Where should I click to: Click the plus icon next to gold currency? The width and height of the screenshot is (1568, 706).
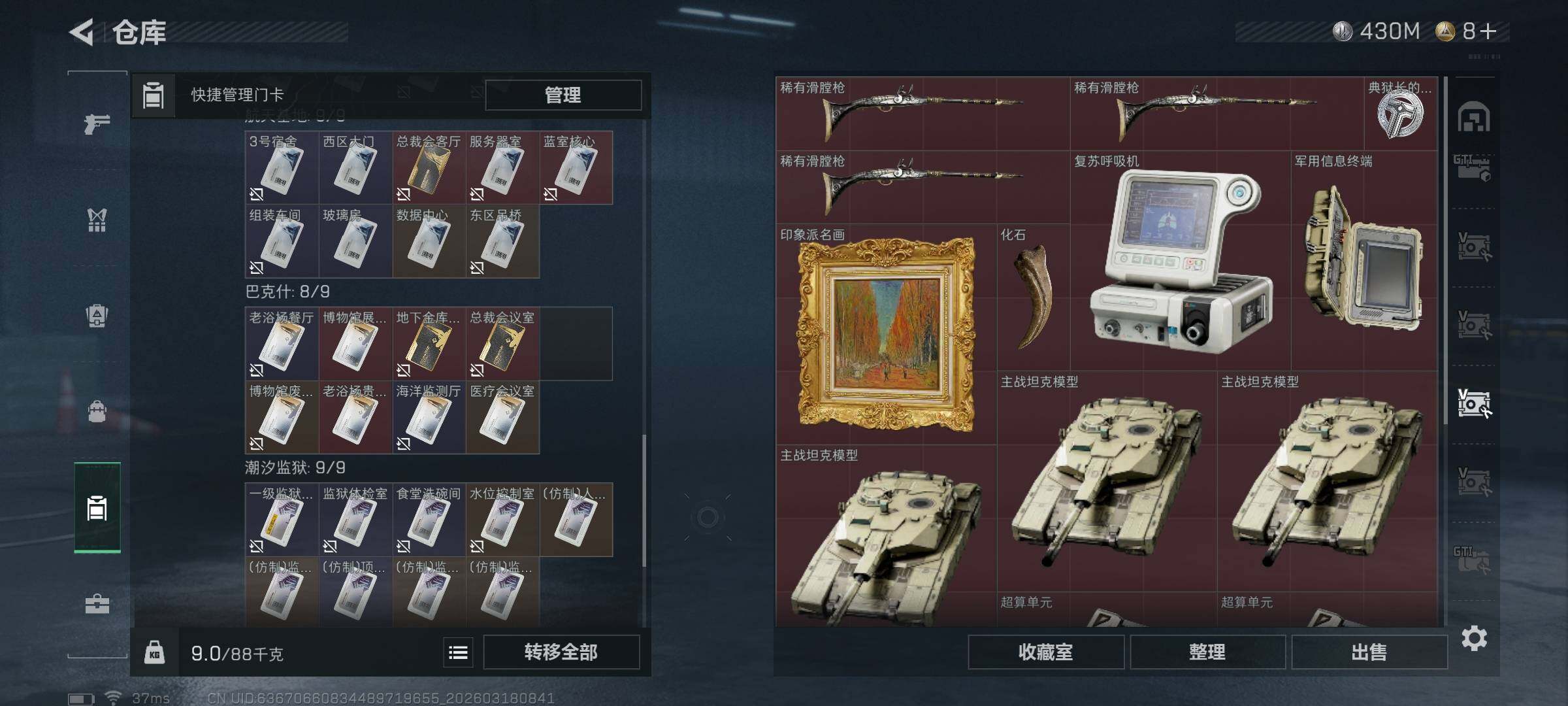1489,31
